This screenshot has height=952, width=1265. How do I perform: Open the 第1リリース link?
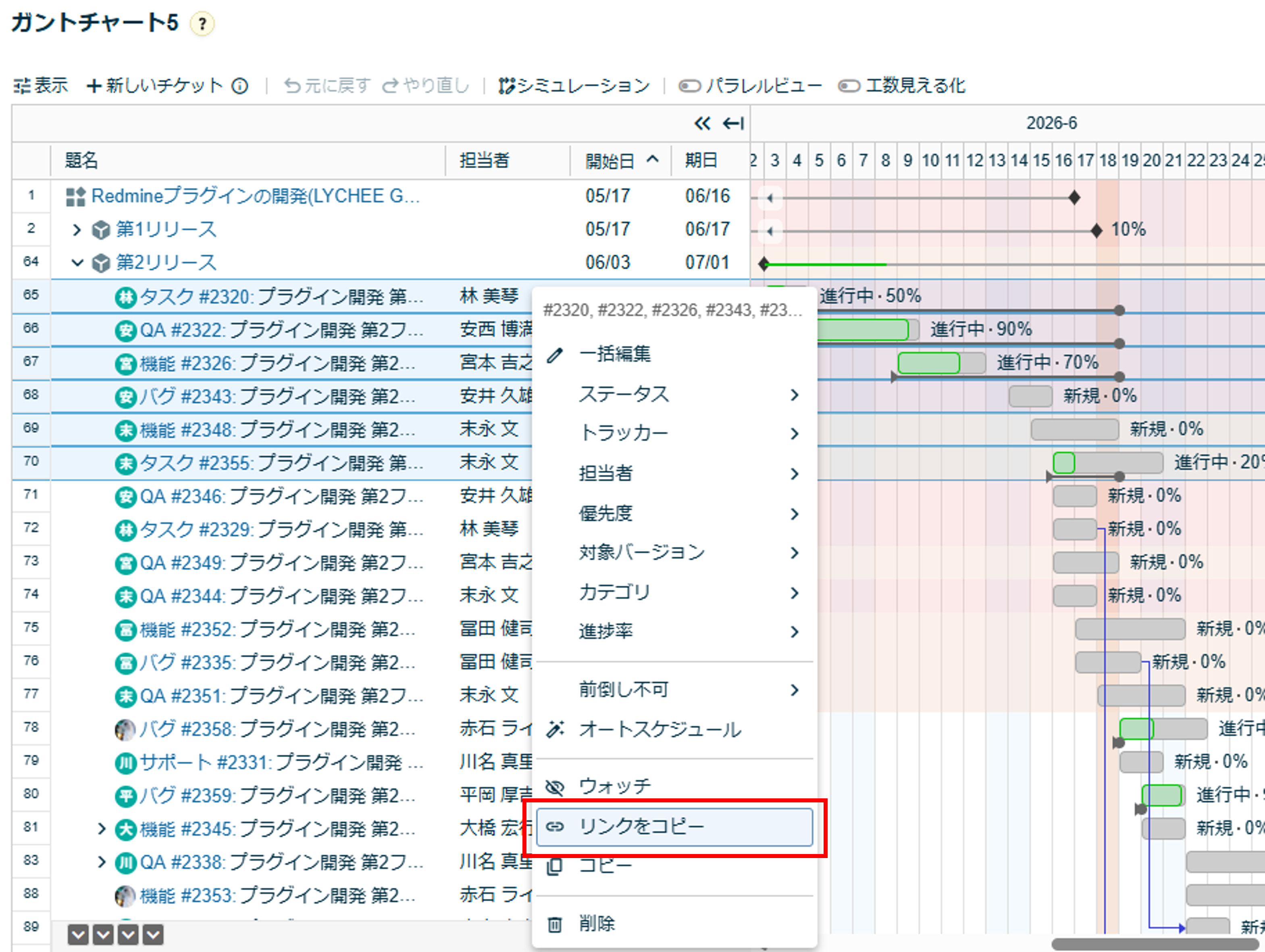pos(166,230)
